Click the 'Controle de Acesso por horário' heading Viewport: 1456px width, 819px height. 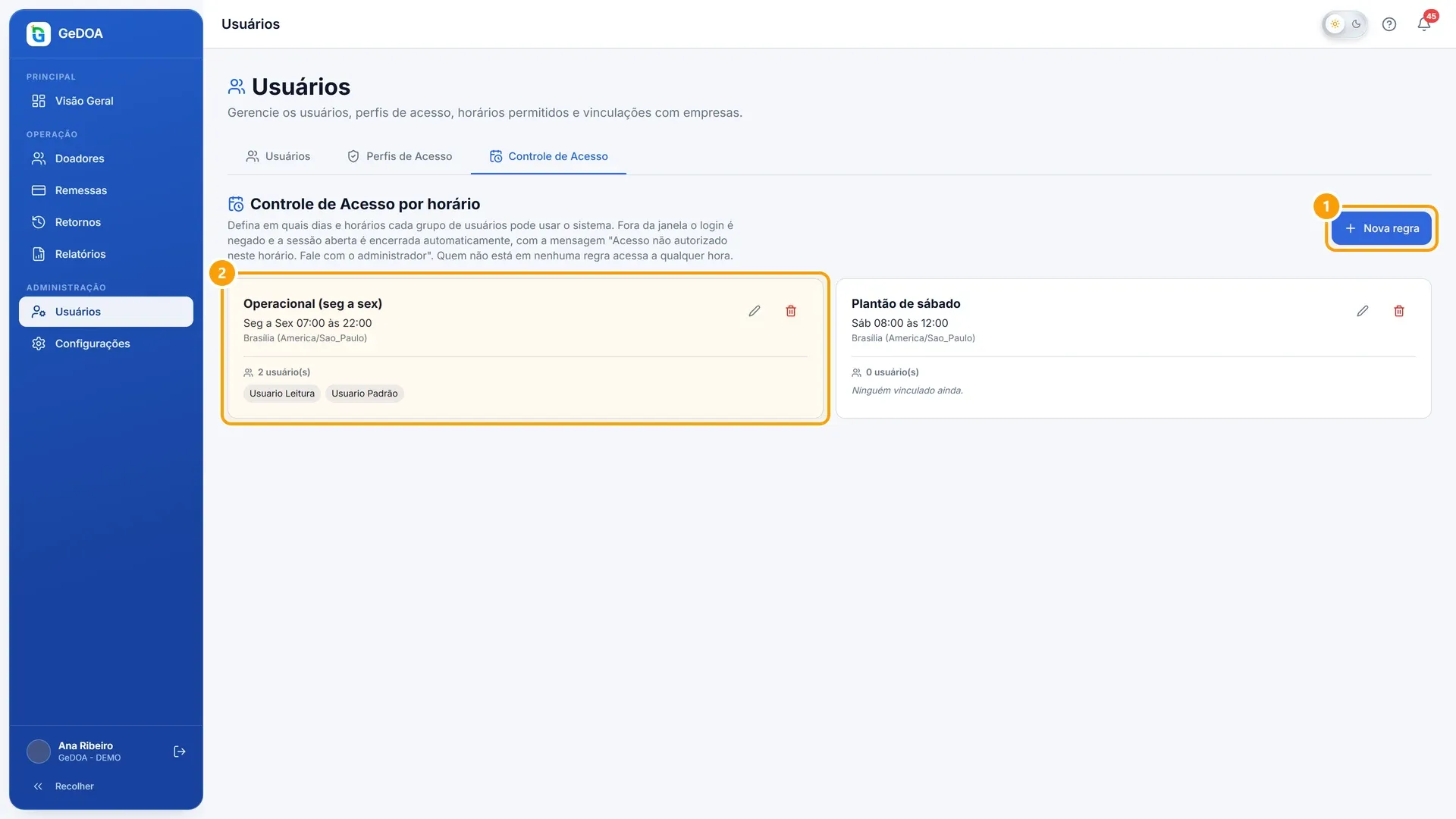point(366,204)
